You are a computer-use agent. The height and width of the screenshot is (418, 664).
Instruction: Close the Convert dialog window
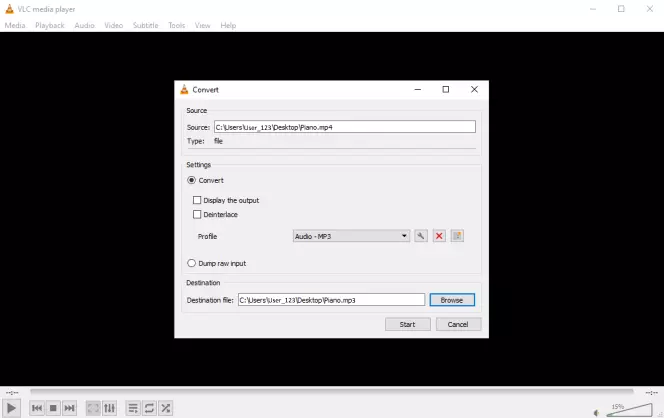click(x=474, y=89)
